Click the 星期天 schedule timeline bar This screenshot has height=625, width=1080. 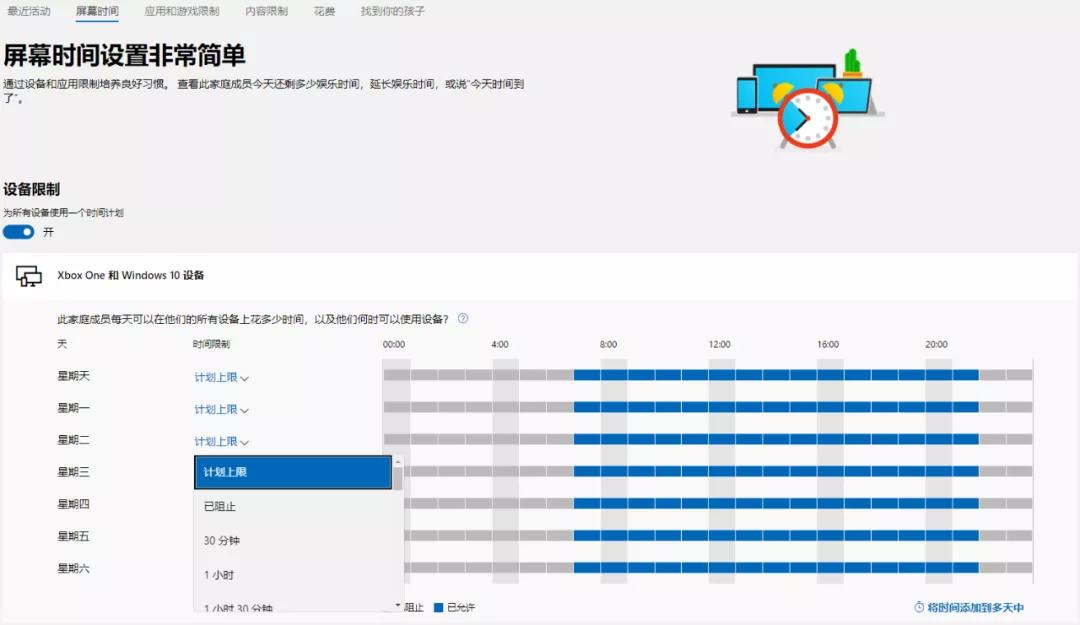tap(707, 376)
